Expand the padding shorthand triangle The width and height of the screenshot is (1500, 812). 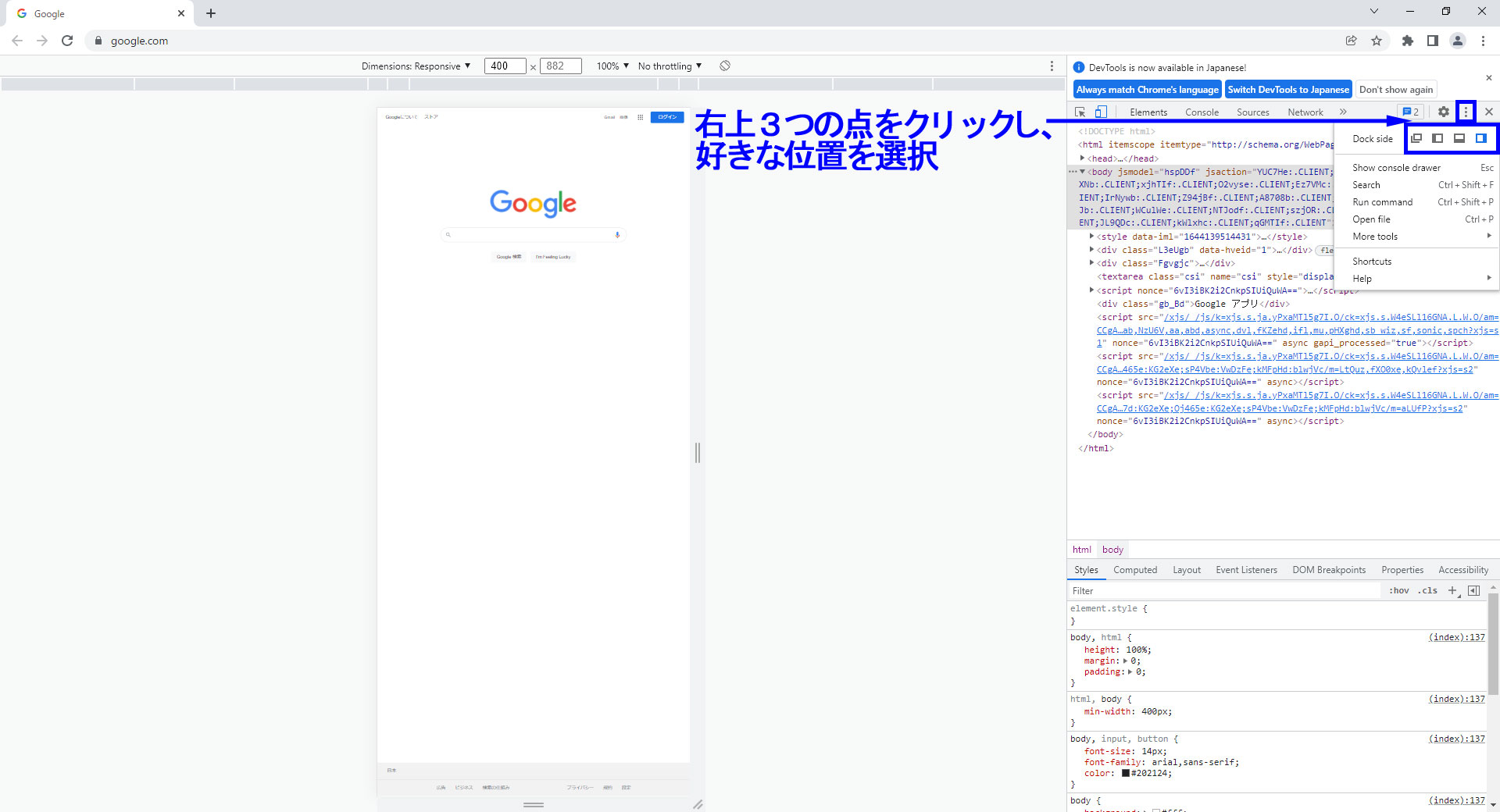(1130, 672)
